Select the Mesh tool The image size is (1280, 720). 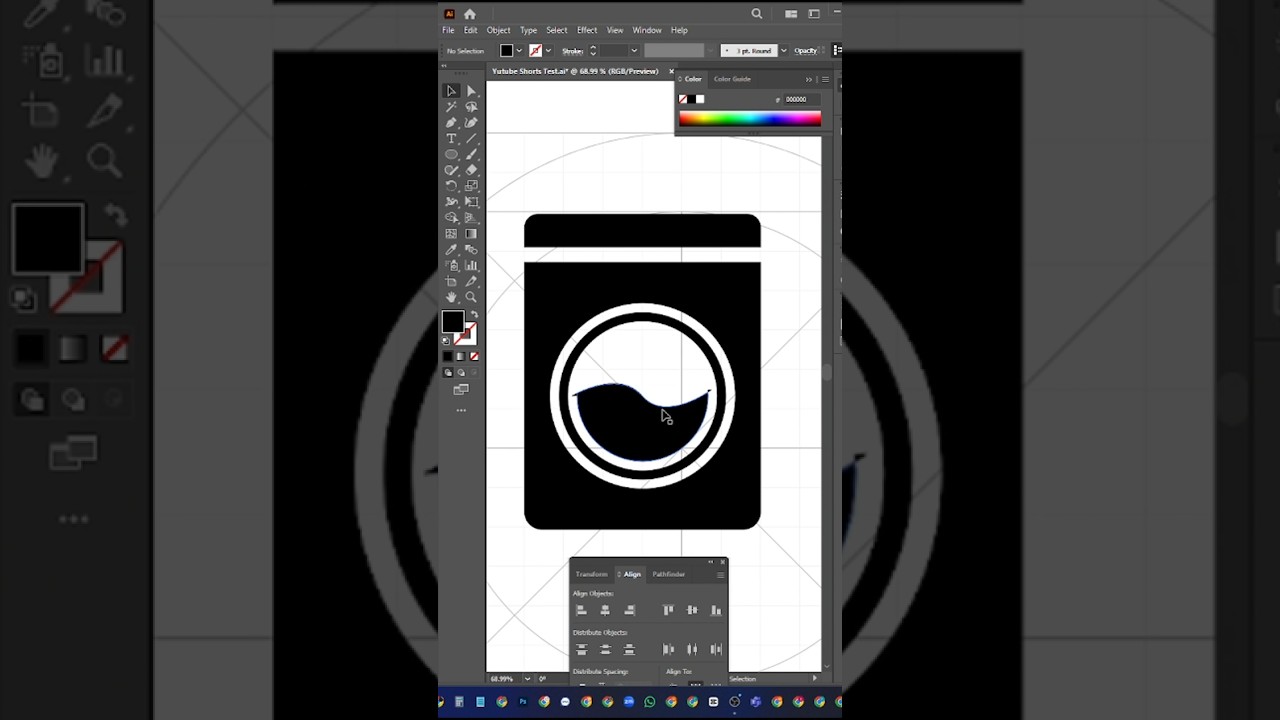(451, 234)
